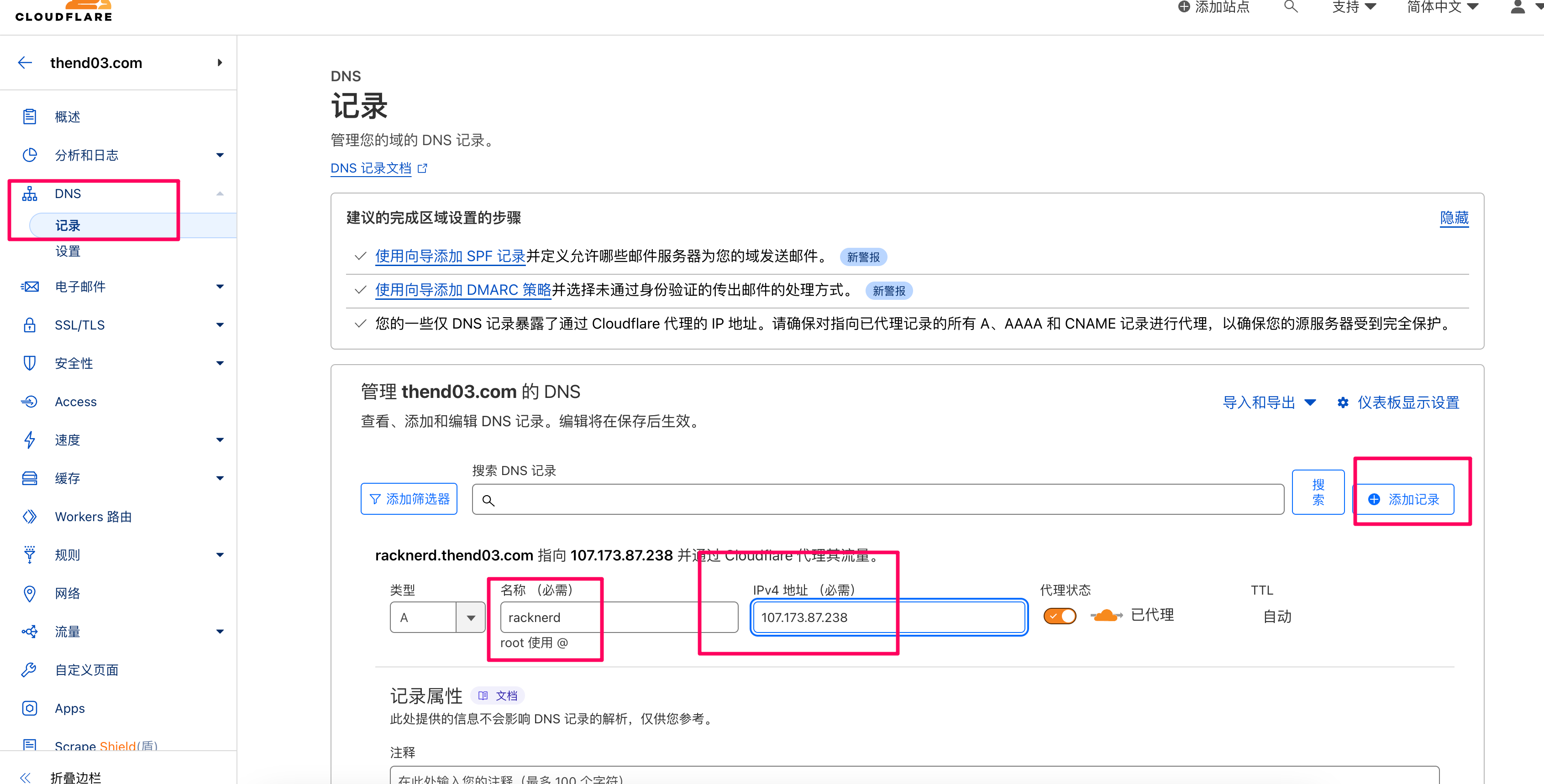Click the book icon in the 文档 badge
Image resolution: width=1544 pixels, height=784 pixels.
[x=483, y=695]
